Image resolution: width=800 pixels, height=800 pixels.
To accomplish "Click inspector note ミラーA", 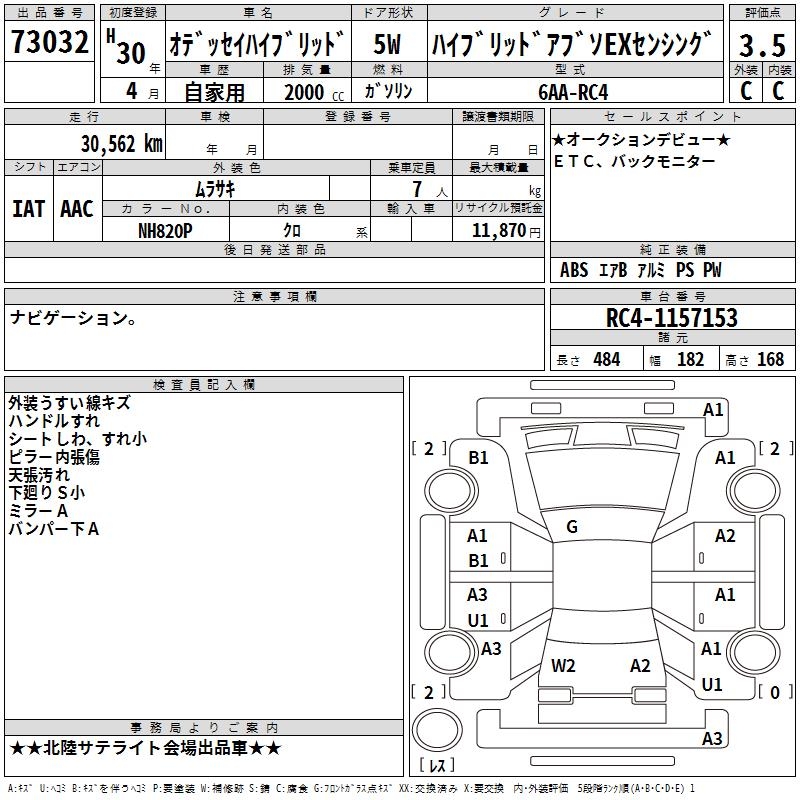I will pyautogui.click(x=38, y=511).
